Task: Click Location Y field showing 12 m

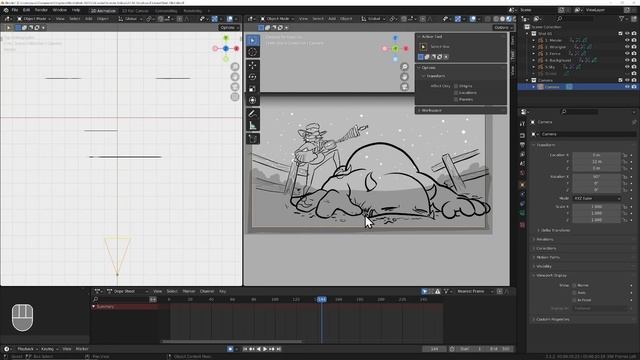Action: (597, 162)
